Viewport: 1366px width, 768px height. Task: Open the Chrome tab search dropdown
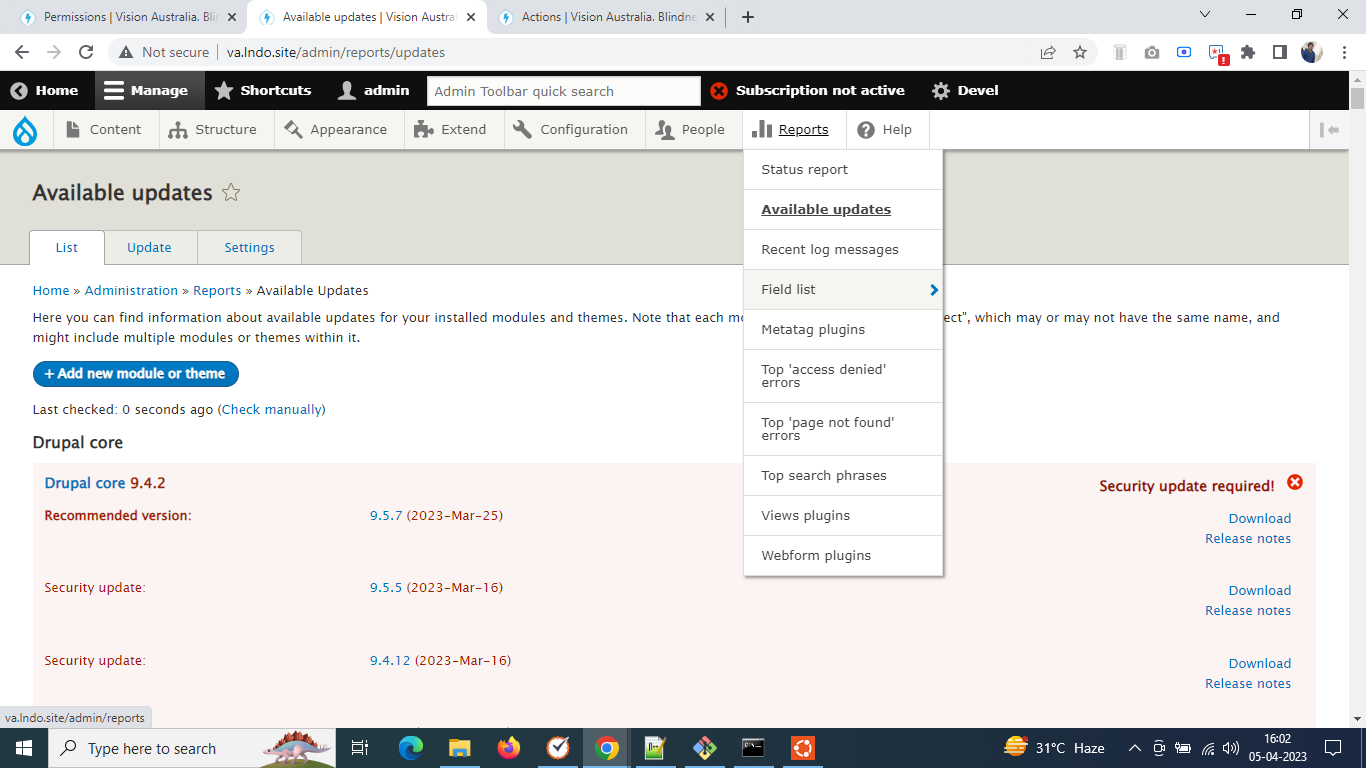click(1204, 15)
